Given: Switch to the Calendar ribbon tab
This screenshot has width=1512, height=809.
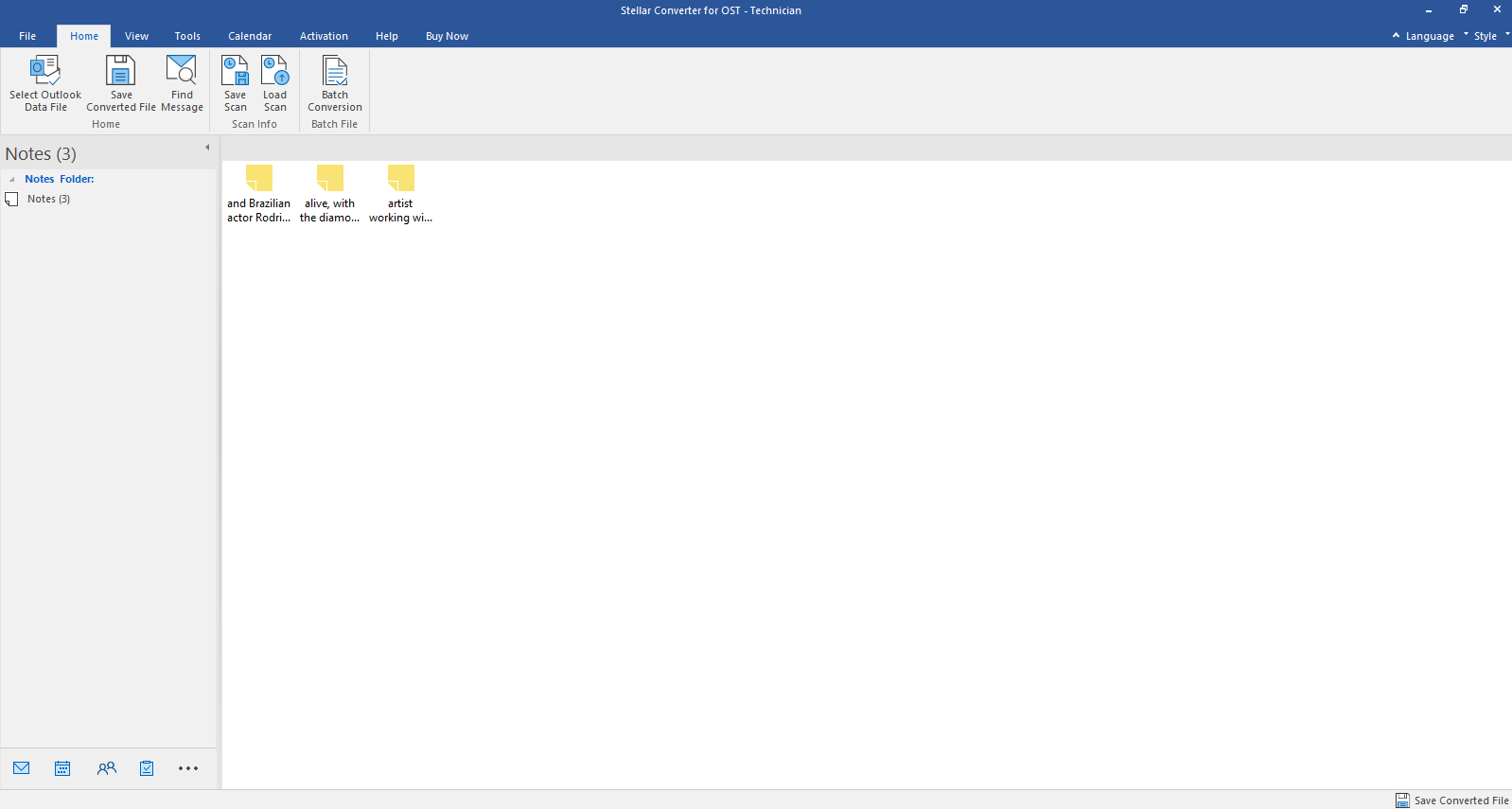Looking at the screenshot, I should coord(250,36).
